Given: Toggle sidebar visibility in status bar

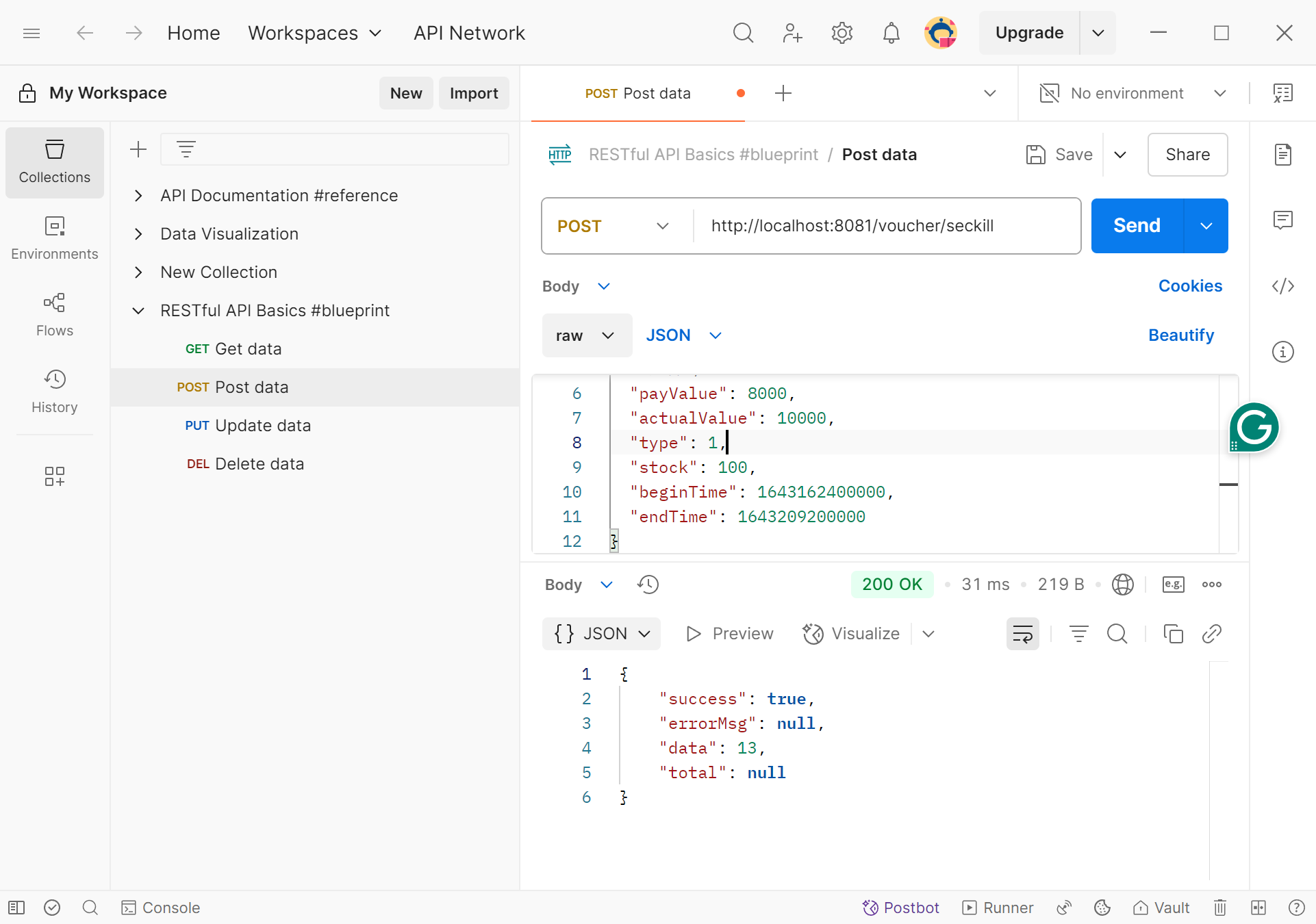Looking at the screenshot, I should click(x=16, y=908).
